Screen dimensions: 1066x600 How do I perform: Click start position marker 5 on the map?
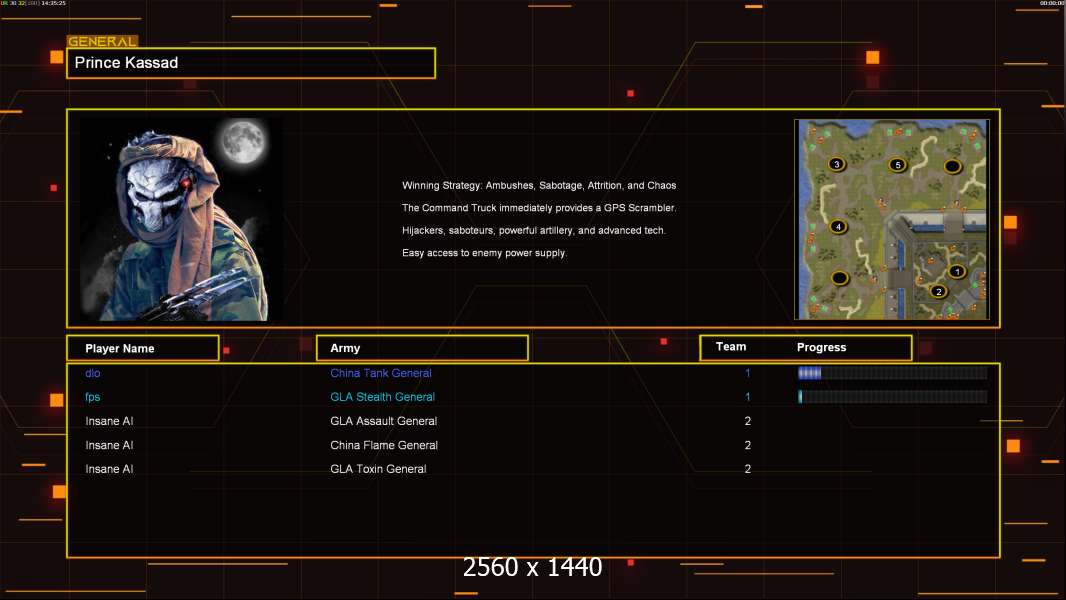click(x=897, y=164)
